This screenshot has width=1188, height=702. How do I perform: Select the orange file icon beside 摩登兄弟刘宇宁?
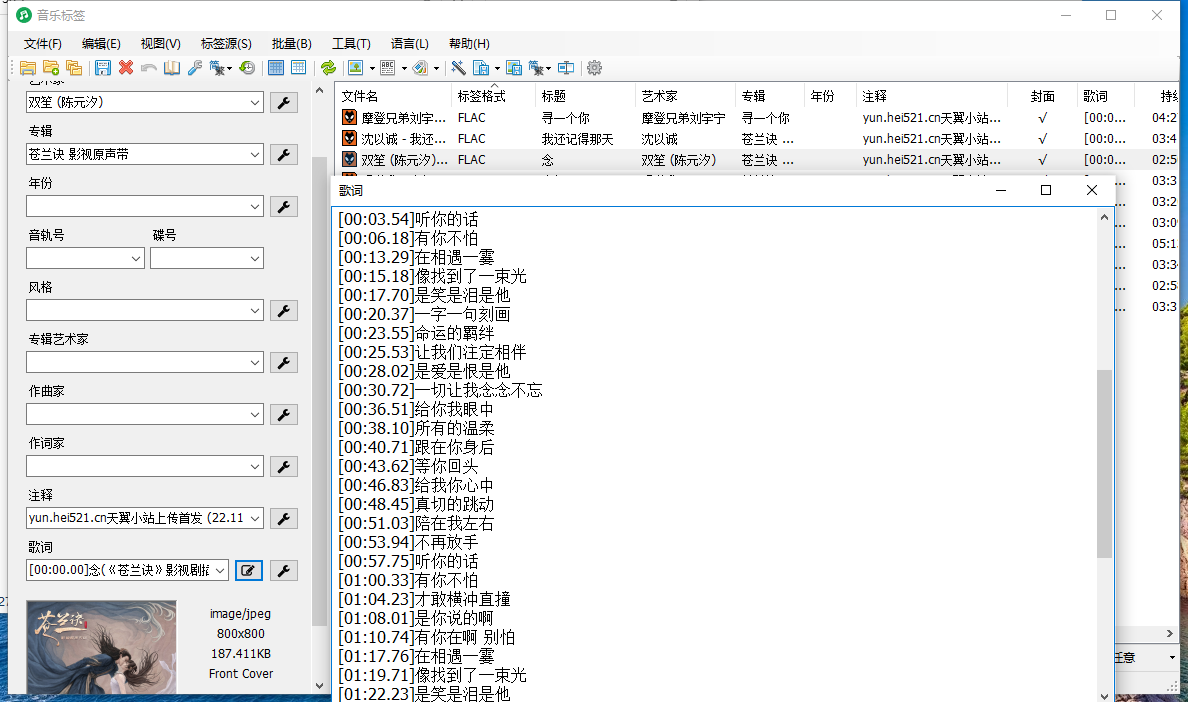click(x=349, y=117)
